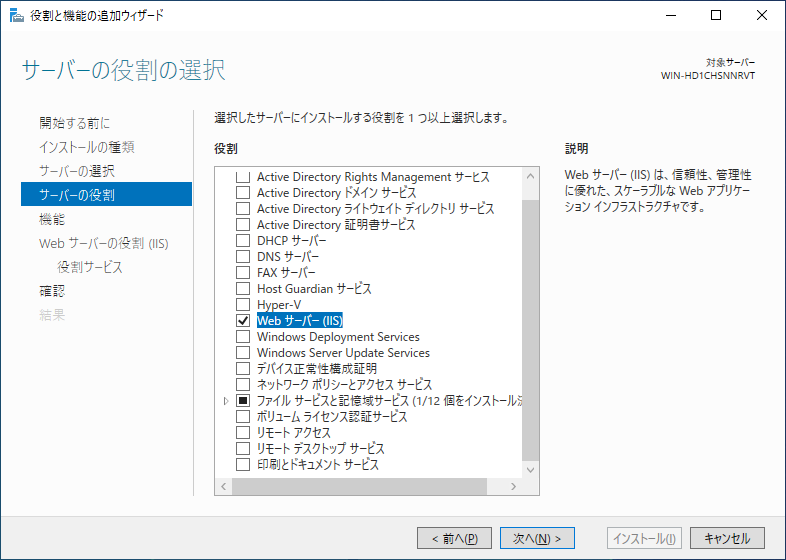Open サーバーの選択 step
The width and height of the screenshot is (786, 560).
[77, 171]
